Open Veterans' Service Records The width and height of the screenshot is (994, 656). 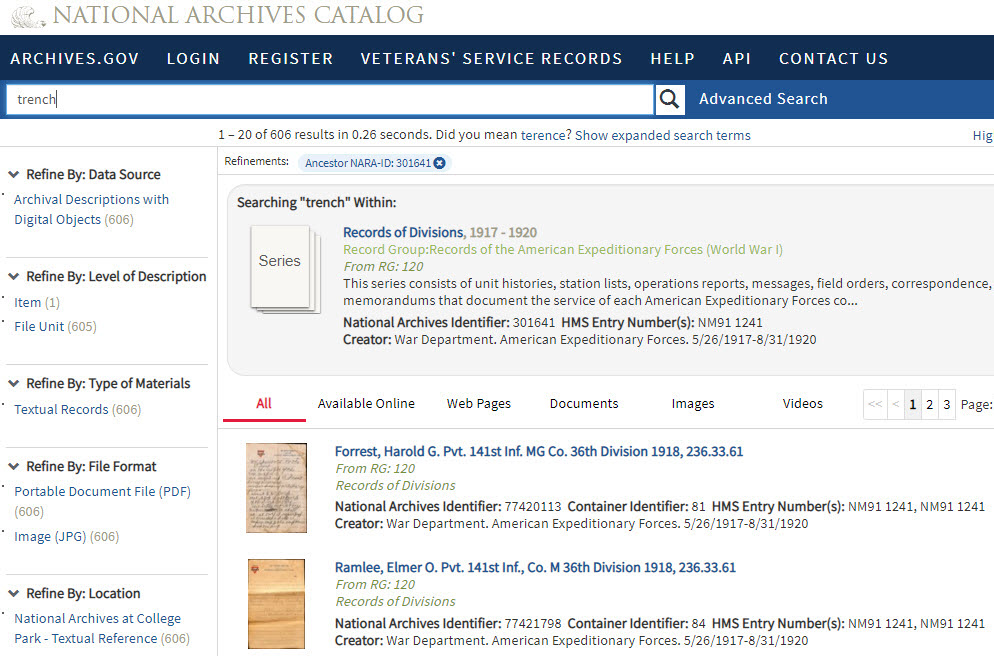click(491, 58)
